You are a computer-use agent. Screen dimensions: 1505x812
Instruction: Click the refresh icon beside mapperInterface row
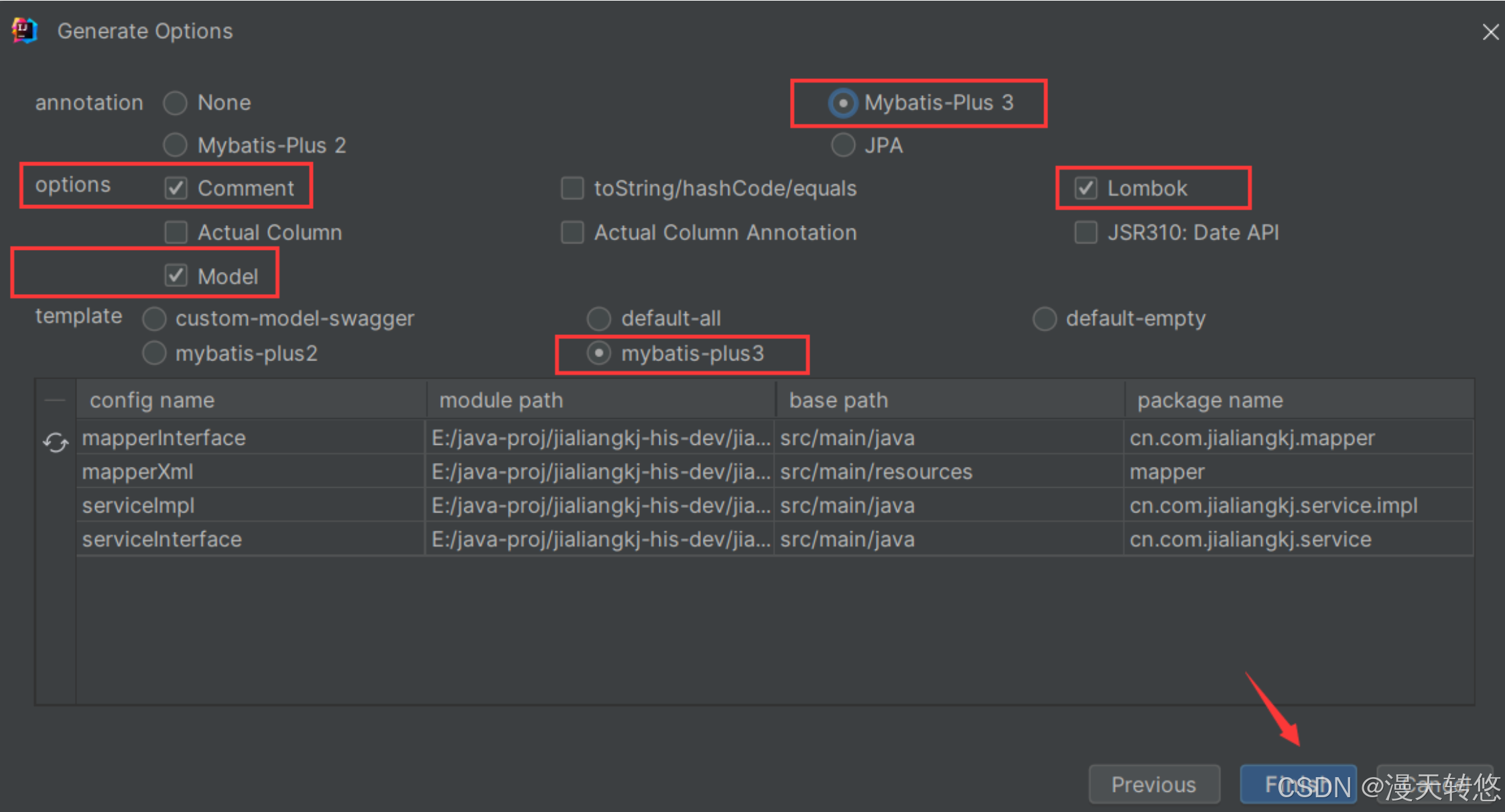point(56,442)
